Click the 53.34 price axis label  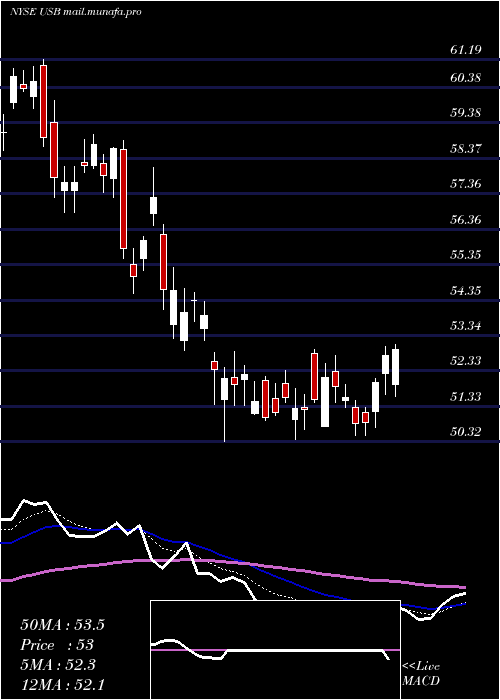[466, 325]
